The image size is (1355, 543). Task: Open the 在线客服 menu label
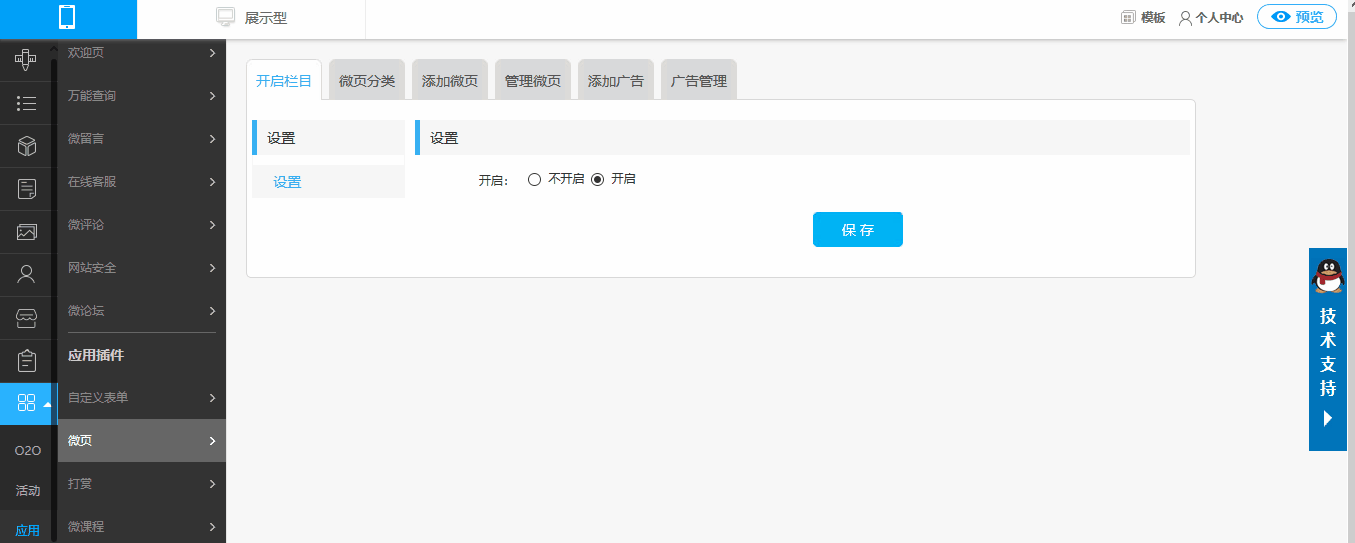pyautogui.click(x=92, y=182)
